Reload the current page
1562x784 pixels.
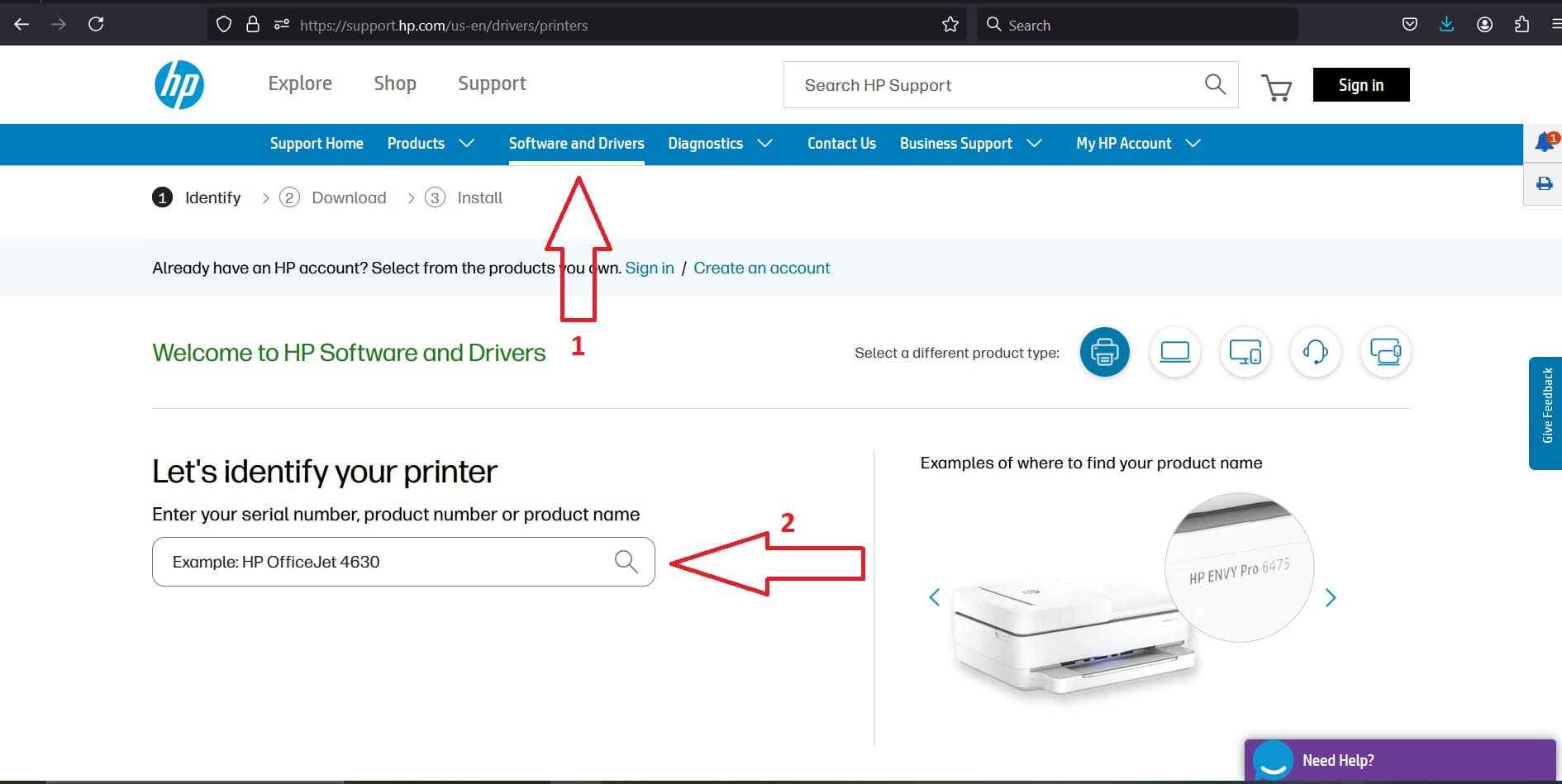[96, 24]
